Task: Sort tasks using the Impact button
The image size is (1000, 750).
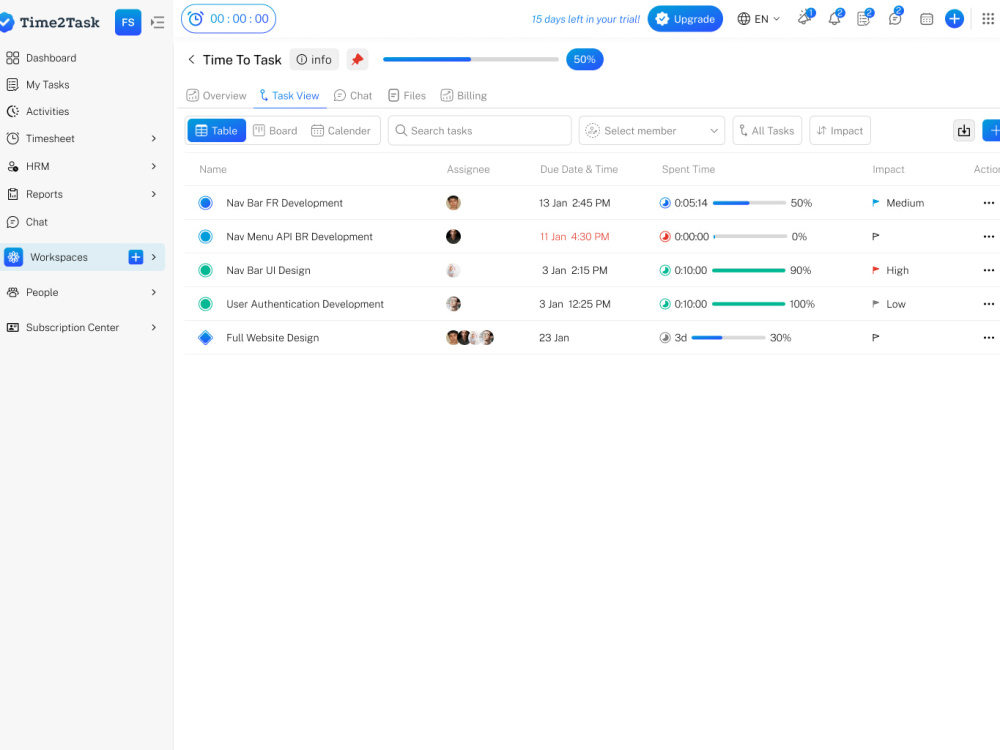Action: pyautogui.click(x=840, y=131)
